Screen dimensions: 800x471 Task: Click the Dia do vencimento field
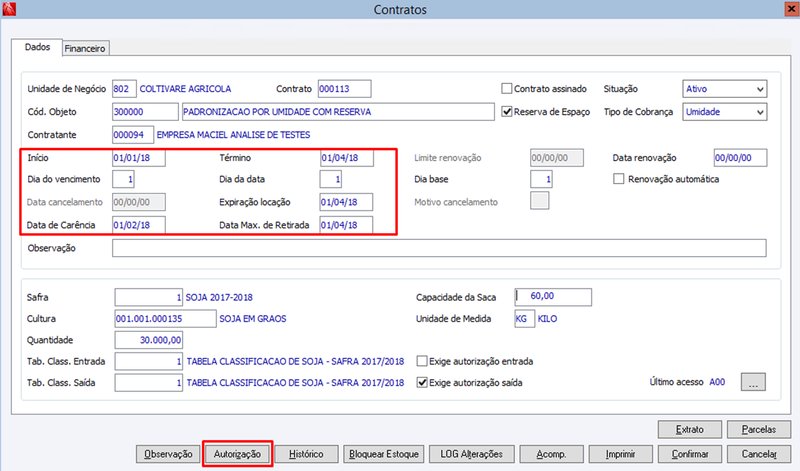point(123,179)
